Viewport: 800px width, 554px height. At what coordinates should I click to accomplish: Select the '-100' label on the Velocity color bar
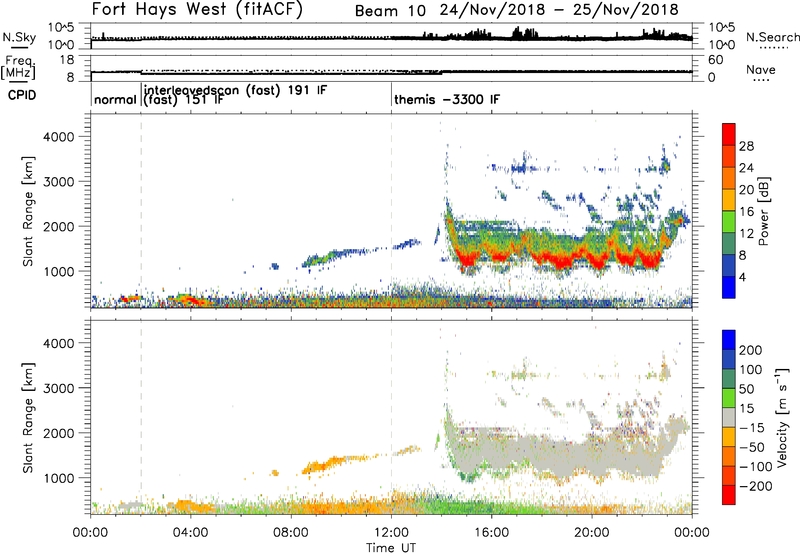click(x=755, y=466)
